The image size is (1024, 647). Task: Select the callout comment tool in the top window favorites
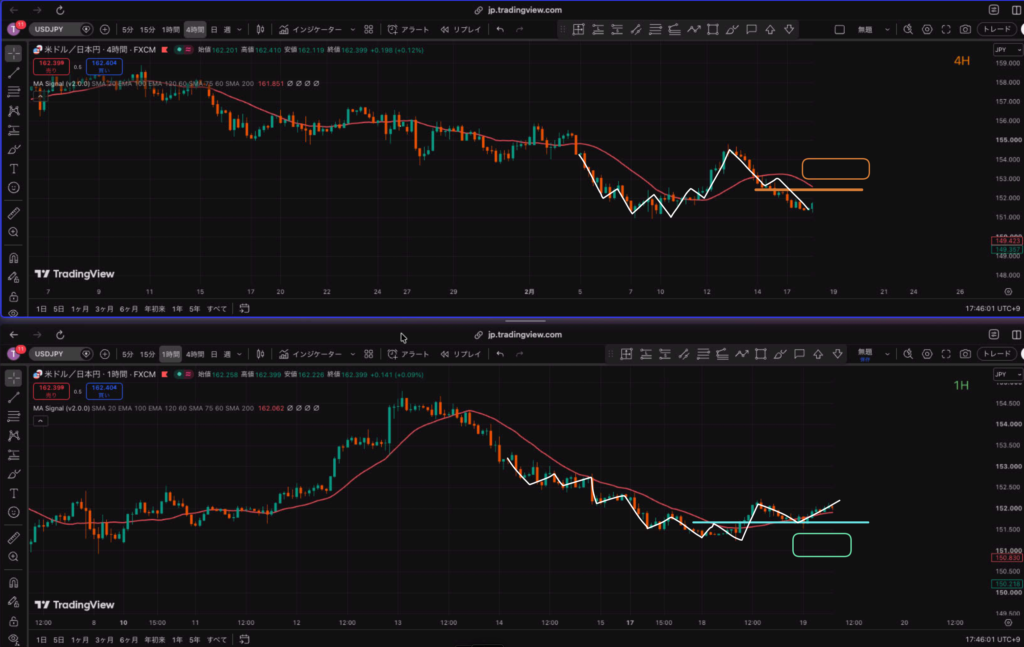(x=752, y=29)
